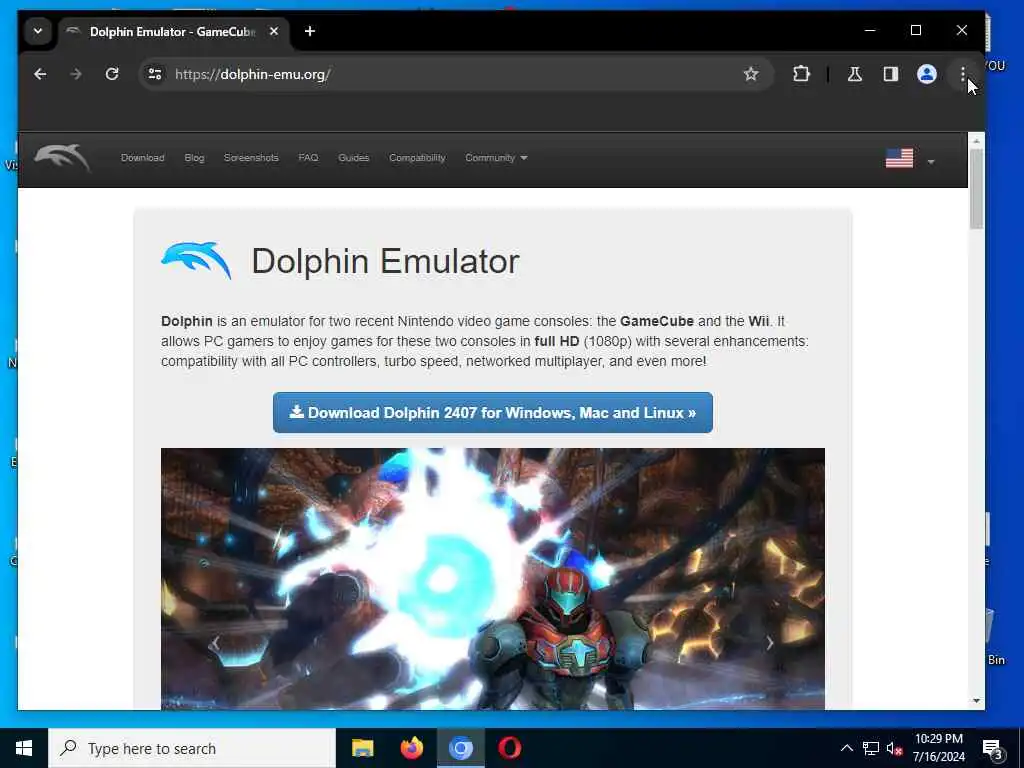Open the tab search dropdown
The height and width of the screenshot is (768, 1024).
(x=38, y=31)
